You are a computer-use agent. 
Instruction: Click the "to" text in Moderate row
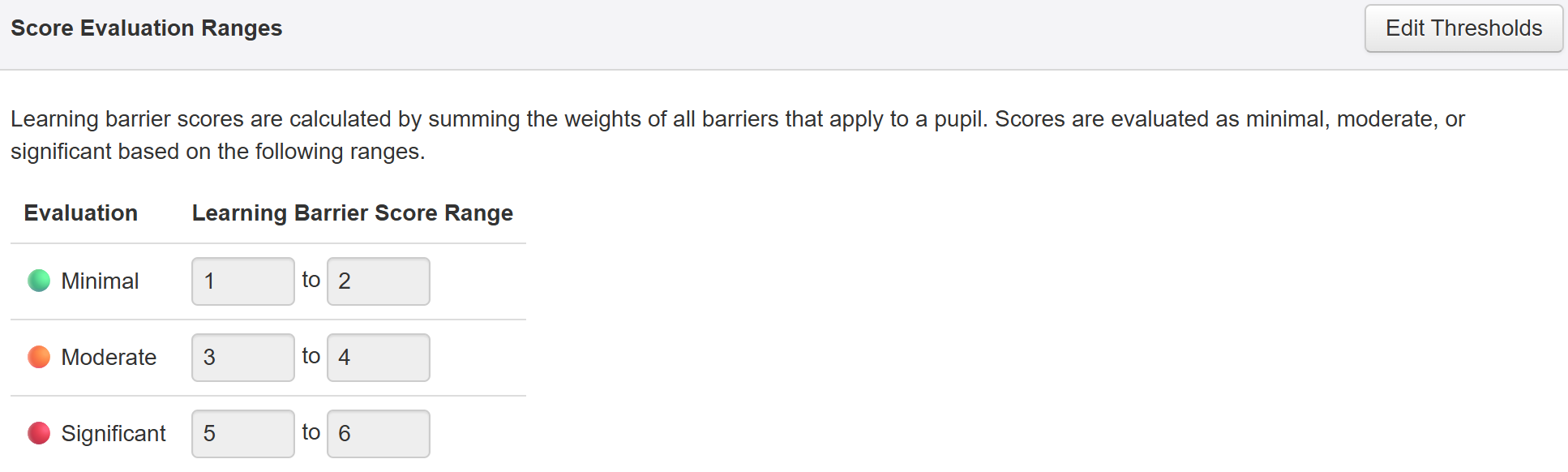[x=311, y=356]
